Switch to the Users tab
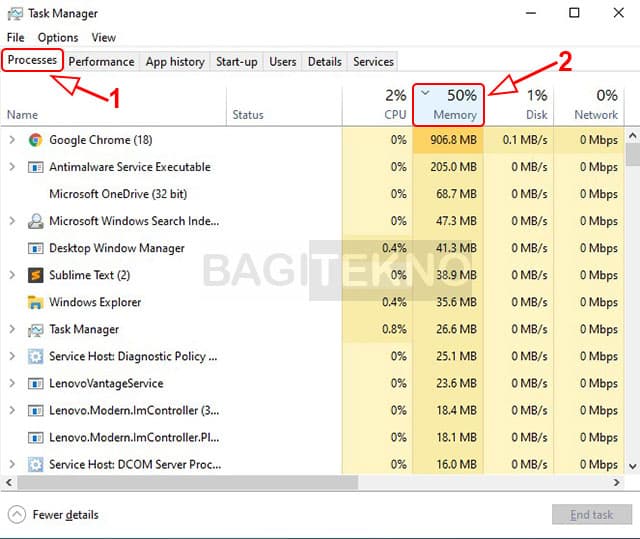Screen dimensions: 640x539 coord(282,62)
